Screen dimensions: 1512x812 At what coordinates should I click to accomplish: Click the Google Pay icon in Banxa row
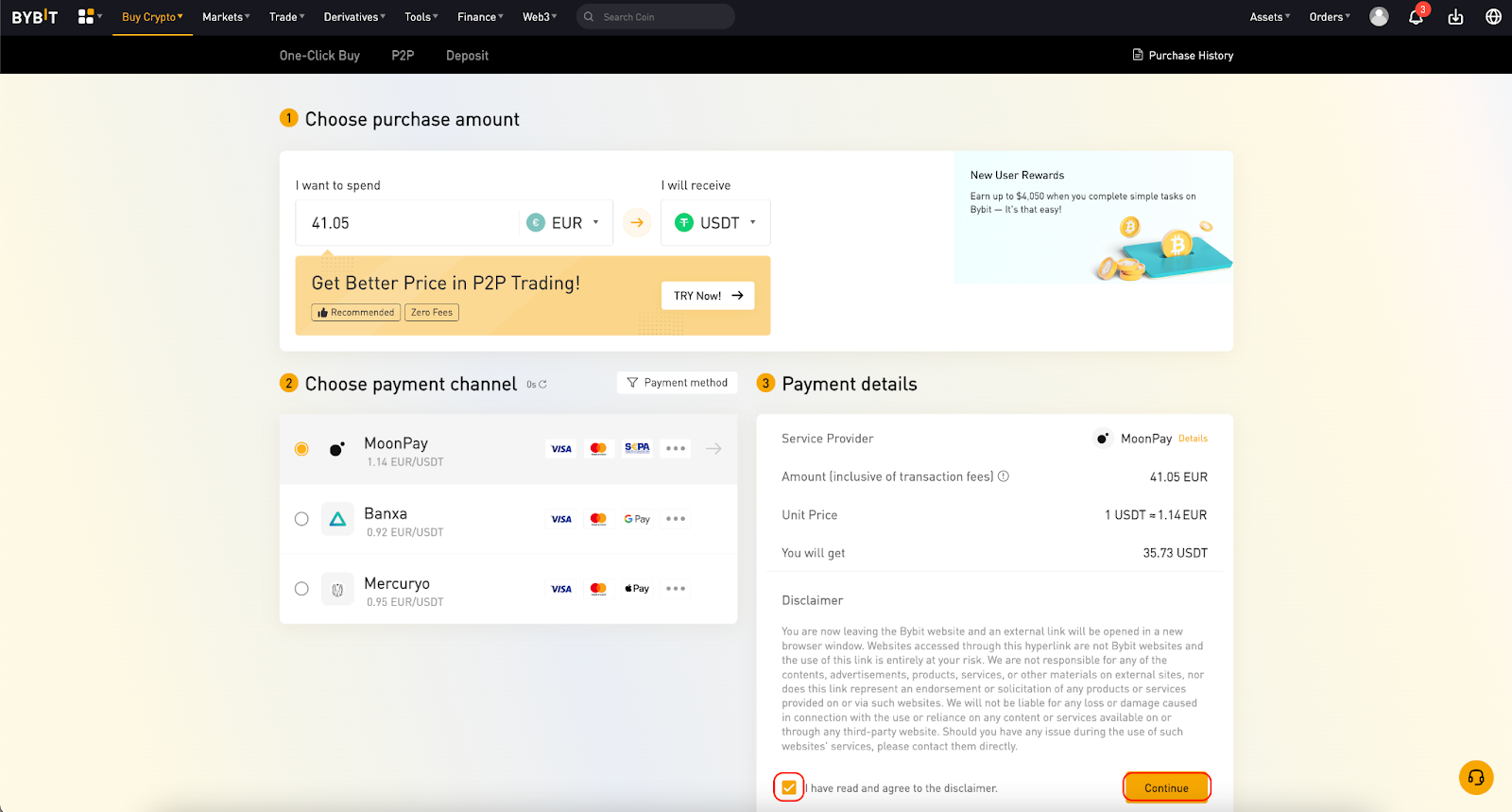637,519
